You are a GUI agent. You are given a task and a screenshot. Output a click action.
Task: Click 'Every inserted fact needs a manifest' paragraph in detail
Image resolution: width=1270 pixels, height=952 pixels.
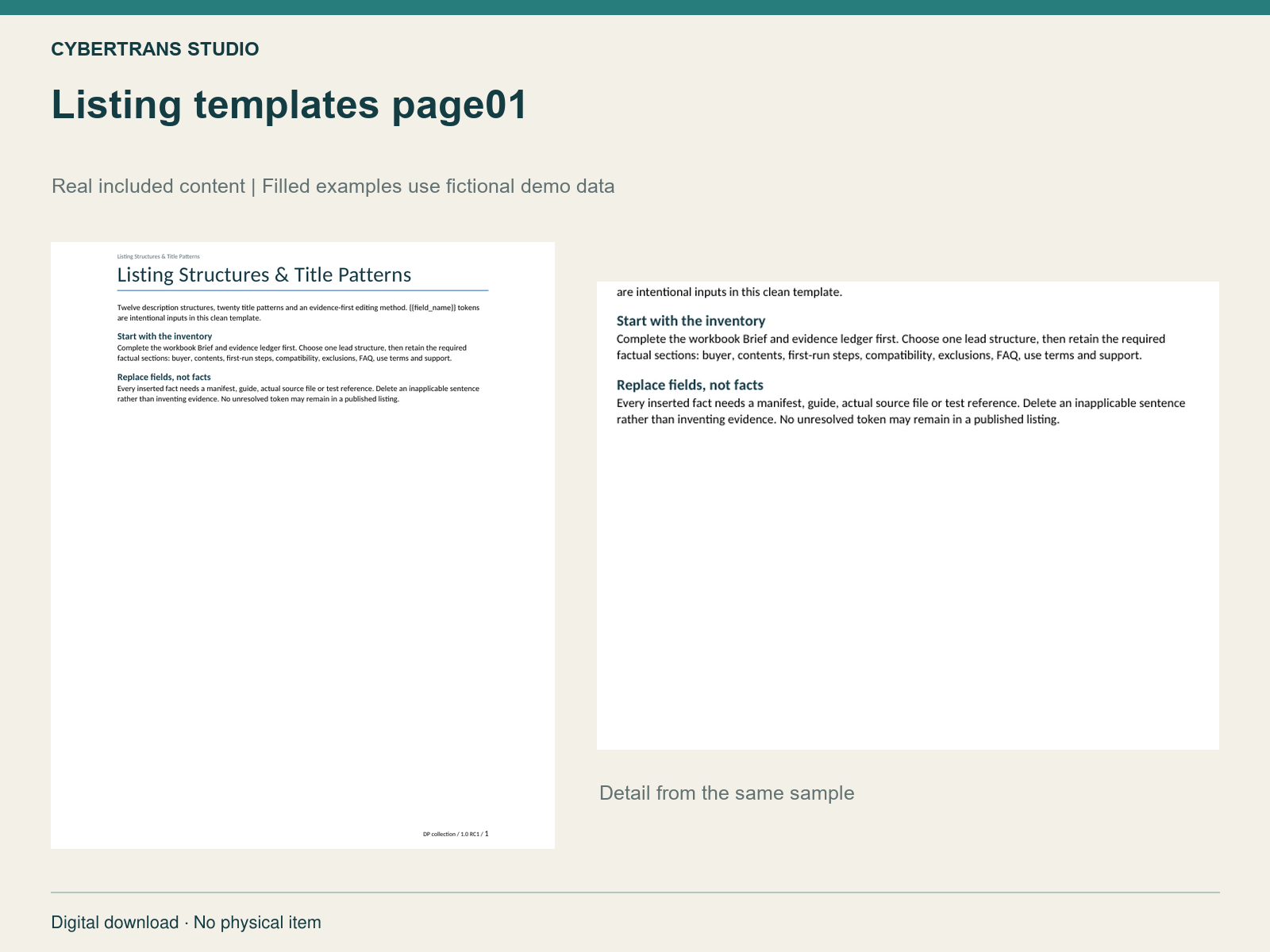click(x=901, y=411)
